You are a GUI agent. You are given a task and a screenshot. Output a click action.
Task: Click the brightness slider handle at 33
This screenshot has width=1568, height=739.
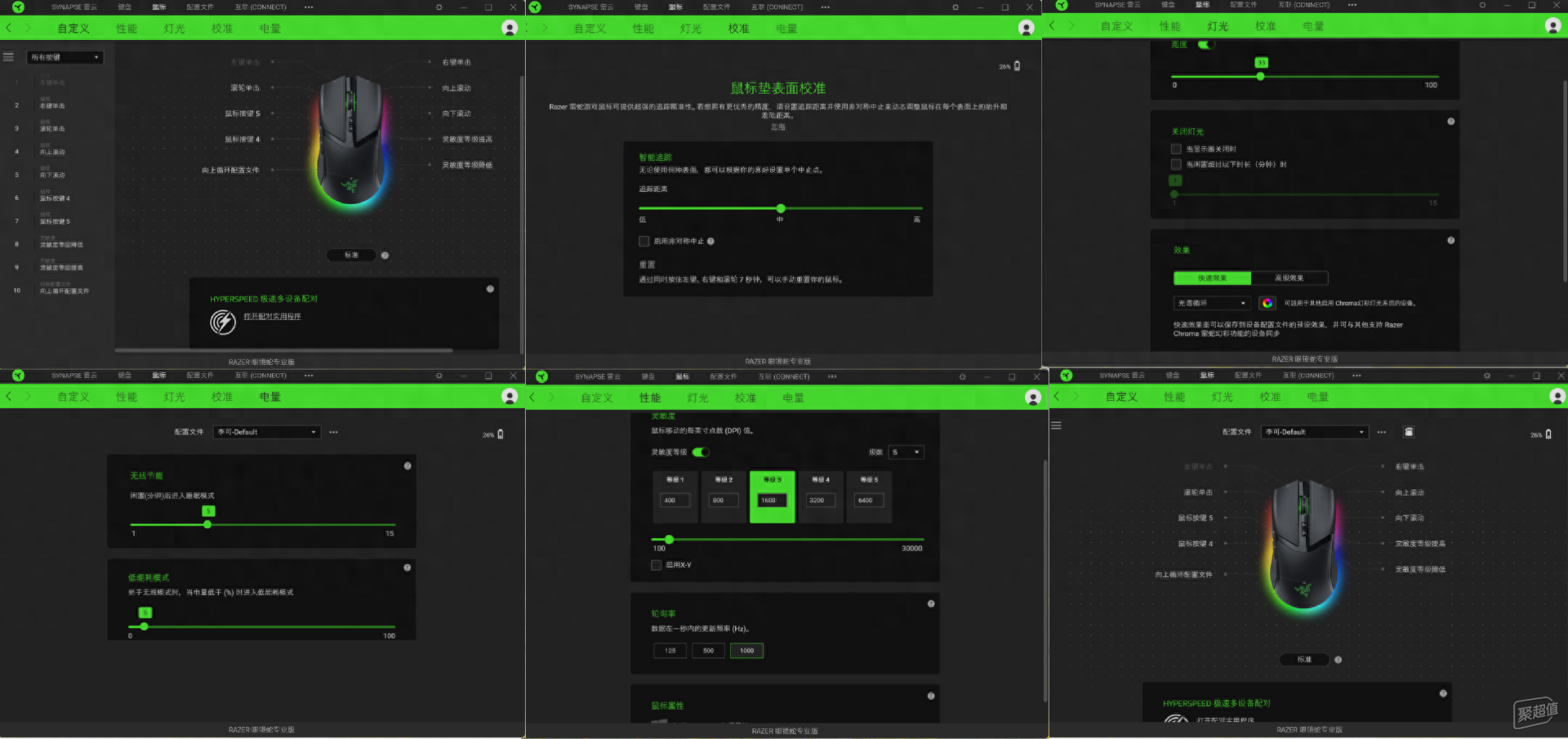pos(1260,76)
